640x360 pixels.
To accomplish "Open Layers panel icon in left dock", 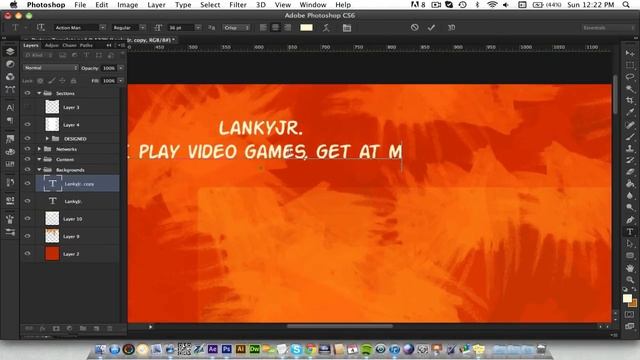I will click(10, 51).
